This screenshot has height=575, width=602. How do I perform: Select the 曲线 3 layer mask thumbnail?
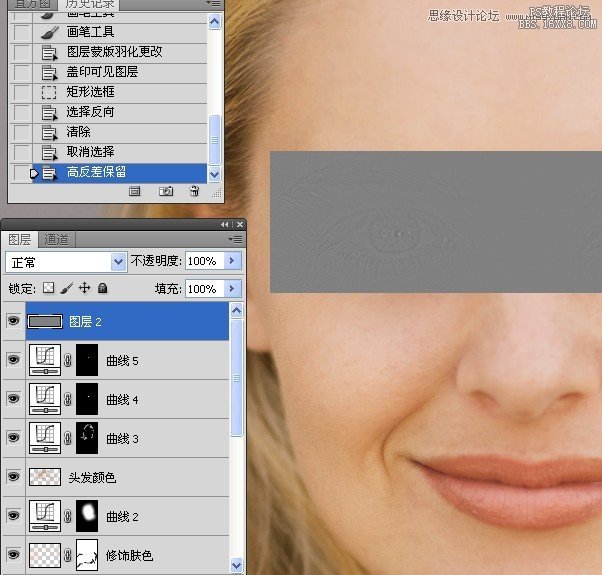coord(87,438)
